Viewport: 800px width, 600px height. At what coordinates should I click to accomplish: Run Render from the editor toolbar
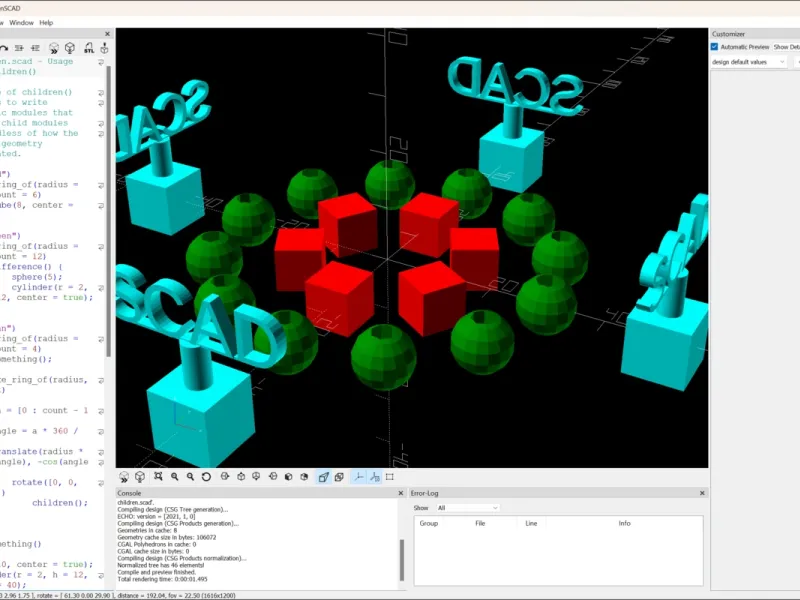pyautogui.click(x=70, y=48)
